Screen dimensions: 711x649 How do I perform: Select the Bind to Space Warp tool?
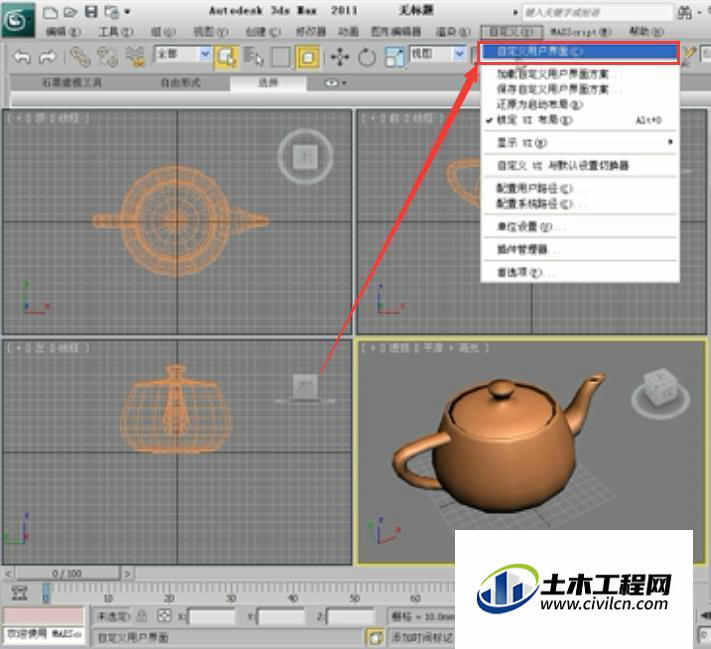135,57
